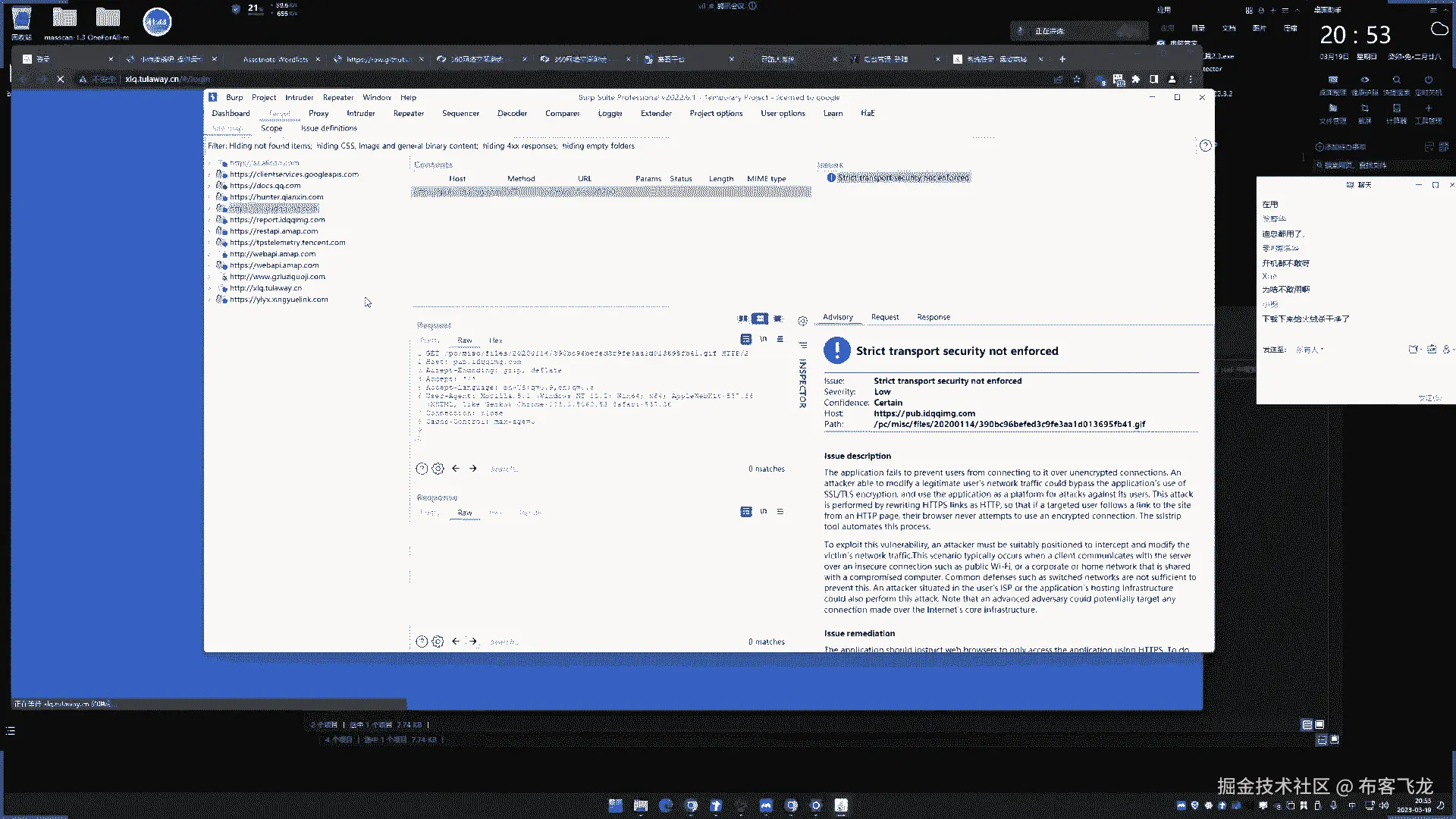
Task: Click the filter bar settings text
Action: pyautogui.click(x=421, y=146)
